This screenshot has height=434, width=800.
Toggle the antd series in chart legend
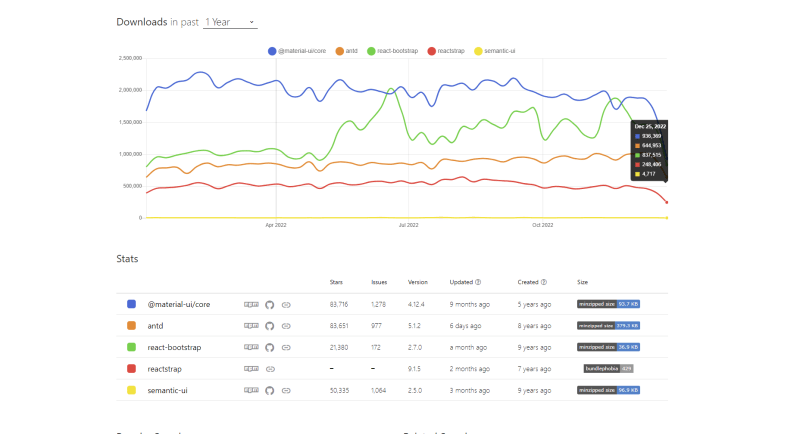(346, 51)
